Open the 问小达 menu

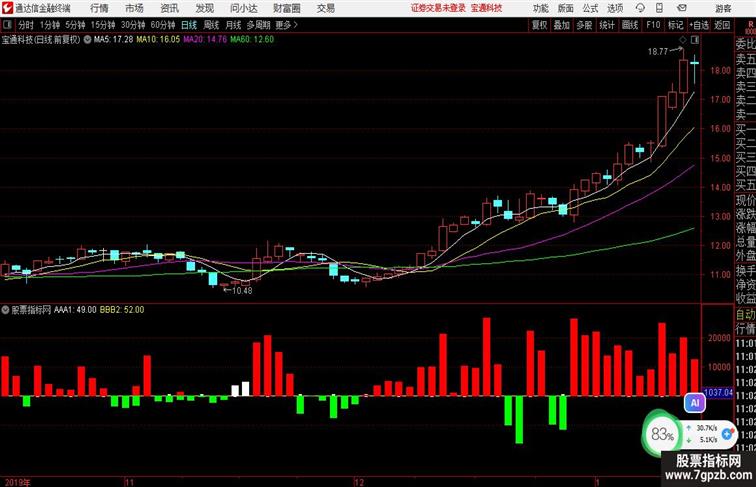[244, 8]
